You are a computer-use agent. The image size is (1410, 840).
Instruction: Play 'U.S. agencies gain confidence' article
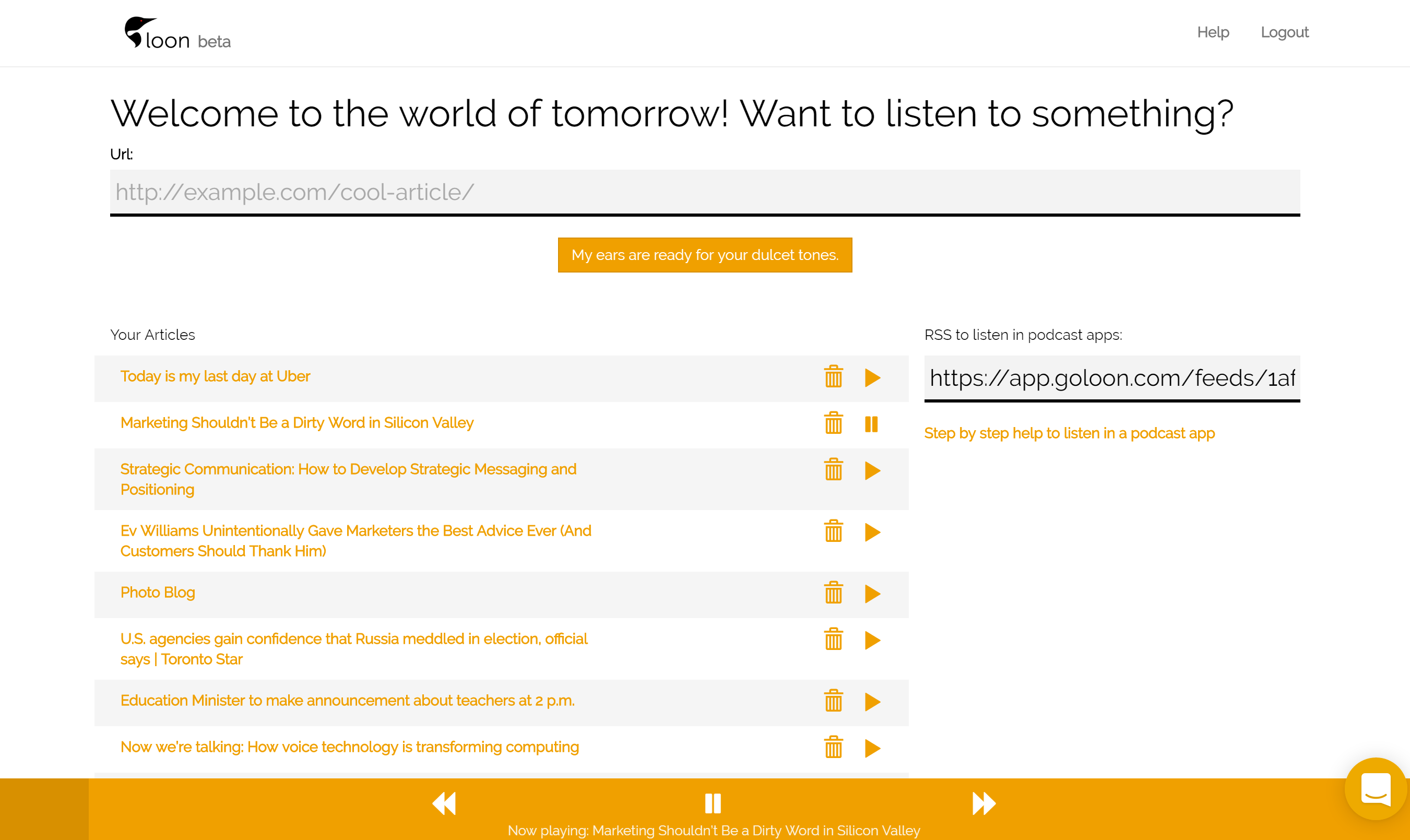coord(872,640)
